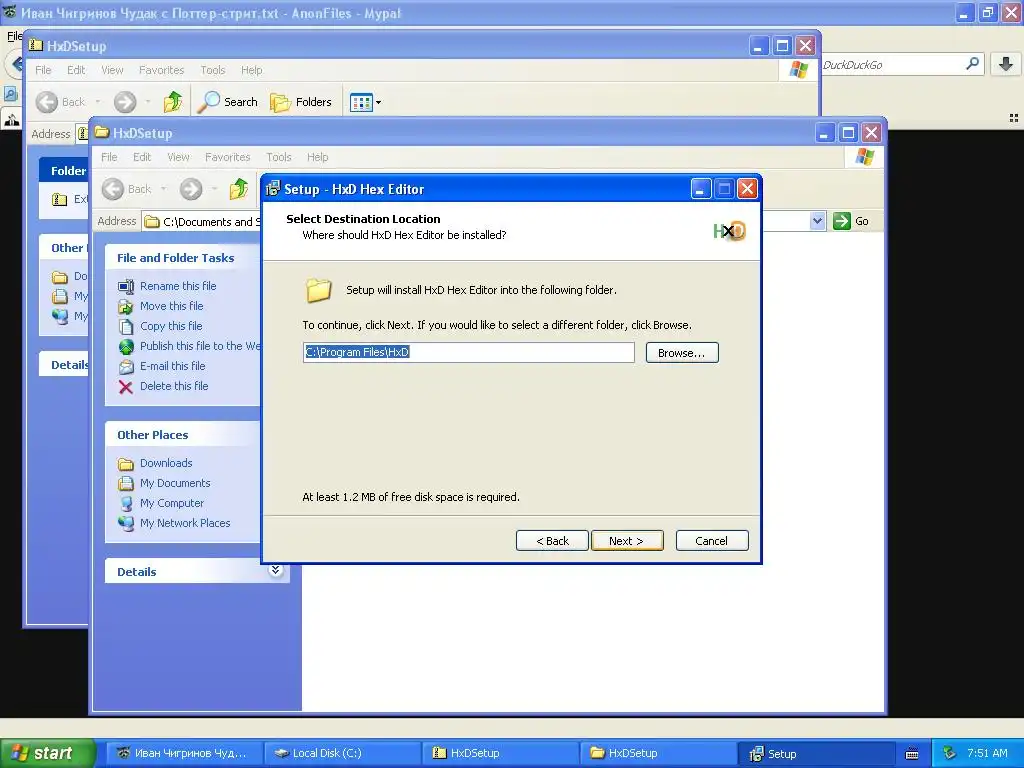Expand the Details panel chevron
This screenshot has width=1024, height=768.
[x=276, y=571]
